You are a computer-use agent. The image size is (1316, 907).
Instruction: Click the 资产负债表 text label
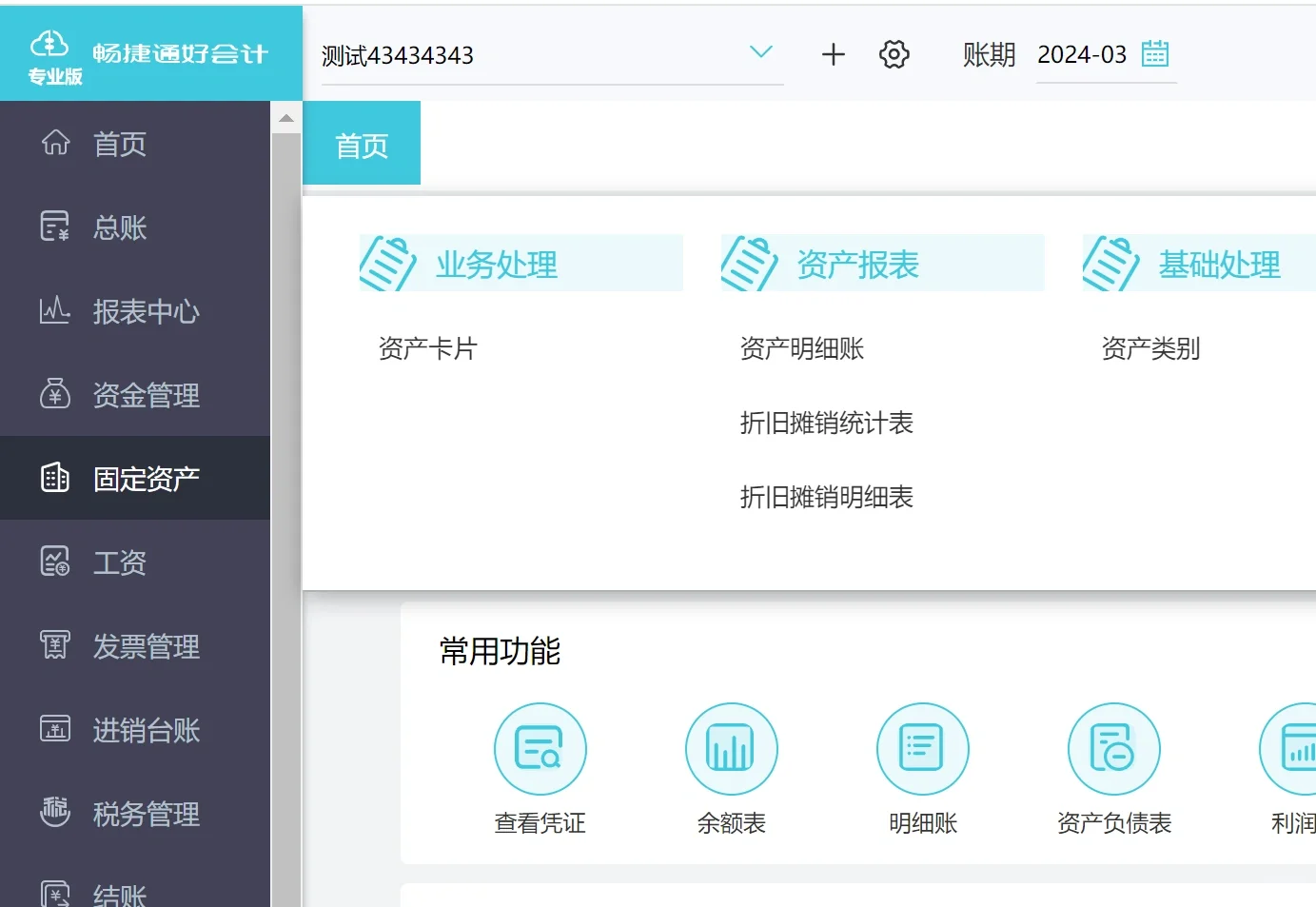[1114, 823]
